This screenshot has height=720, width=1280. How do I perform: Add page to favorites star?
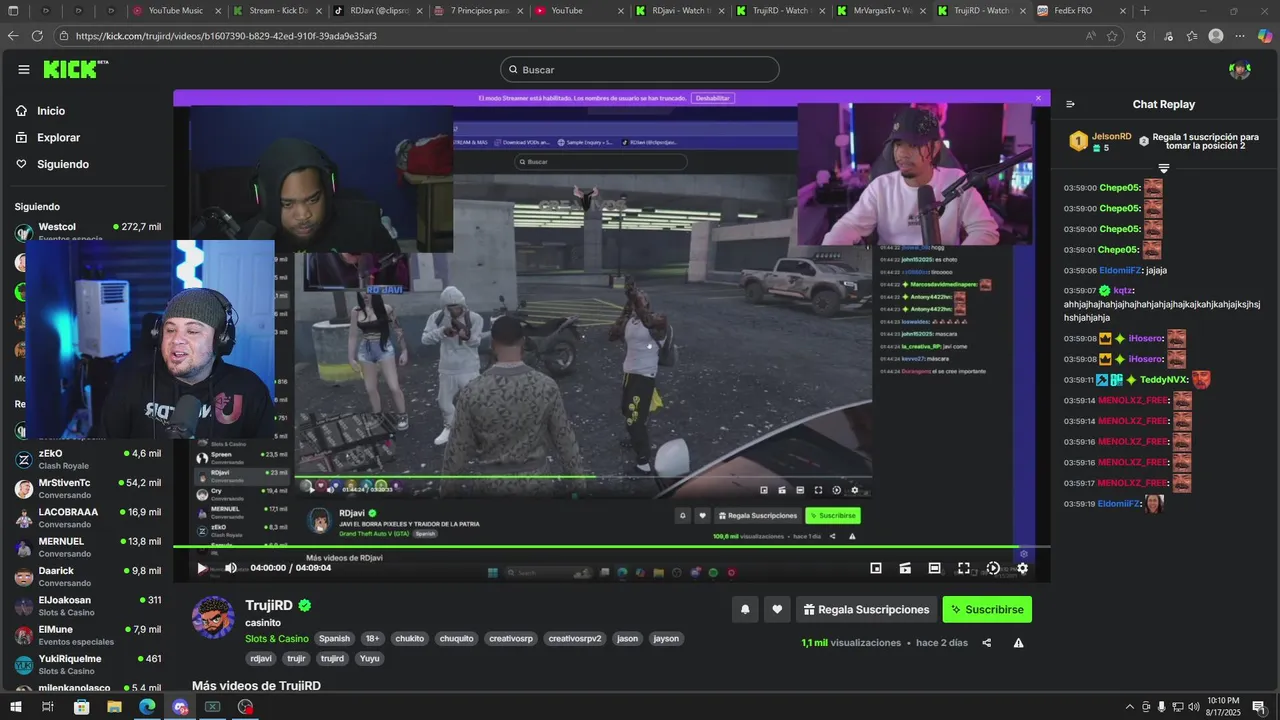pos(1112,36)
